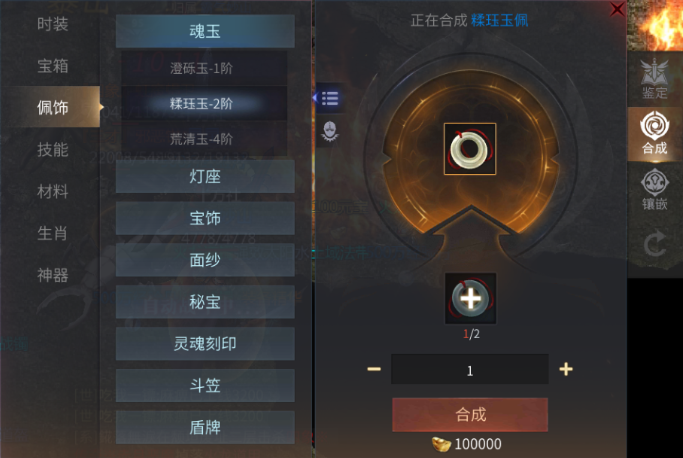Decrease quantity with minus button
Image resolution: width=683 pixels, height=458 pixels.
coord(374,369)
